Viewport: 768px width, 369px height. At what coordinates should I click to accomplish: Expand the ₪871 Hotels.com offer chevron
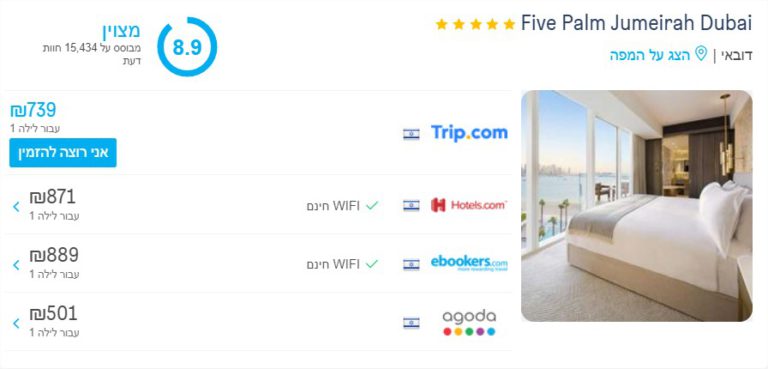tap(16, 207)
